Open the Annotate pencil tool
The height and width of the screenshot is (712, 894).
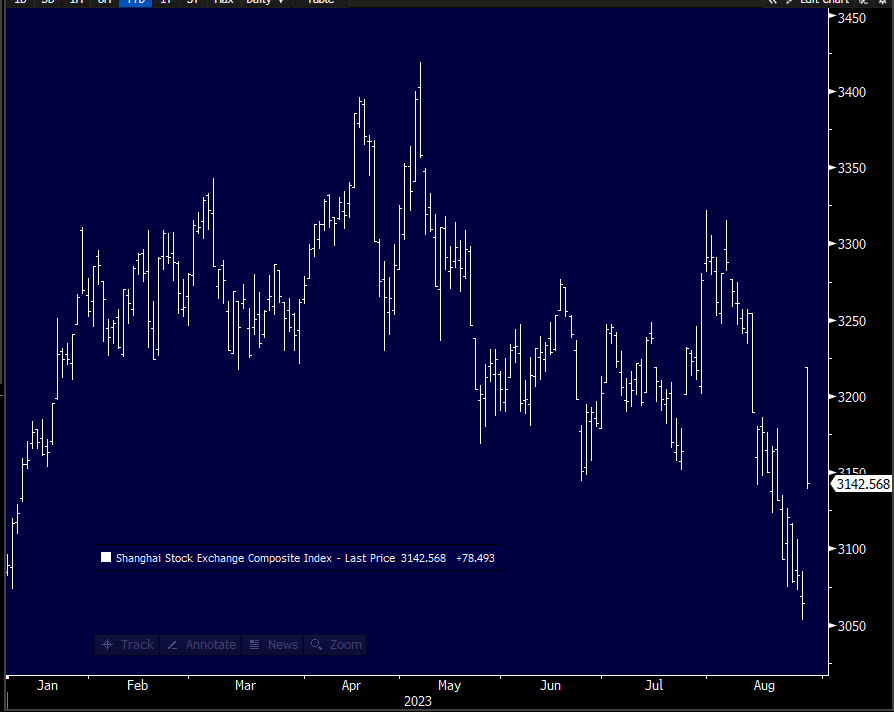pyautogui.click(x=201, y=645)
